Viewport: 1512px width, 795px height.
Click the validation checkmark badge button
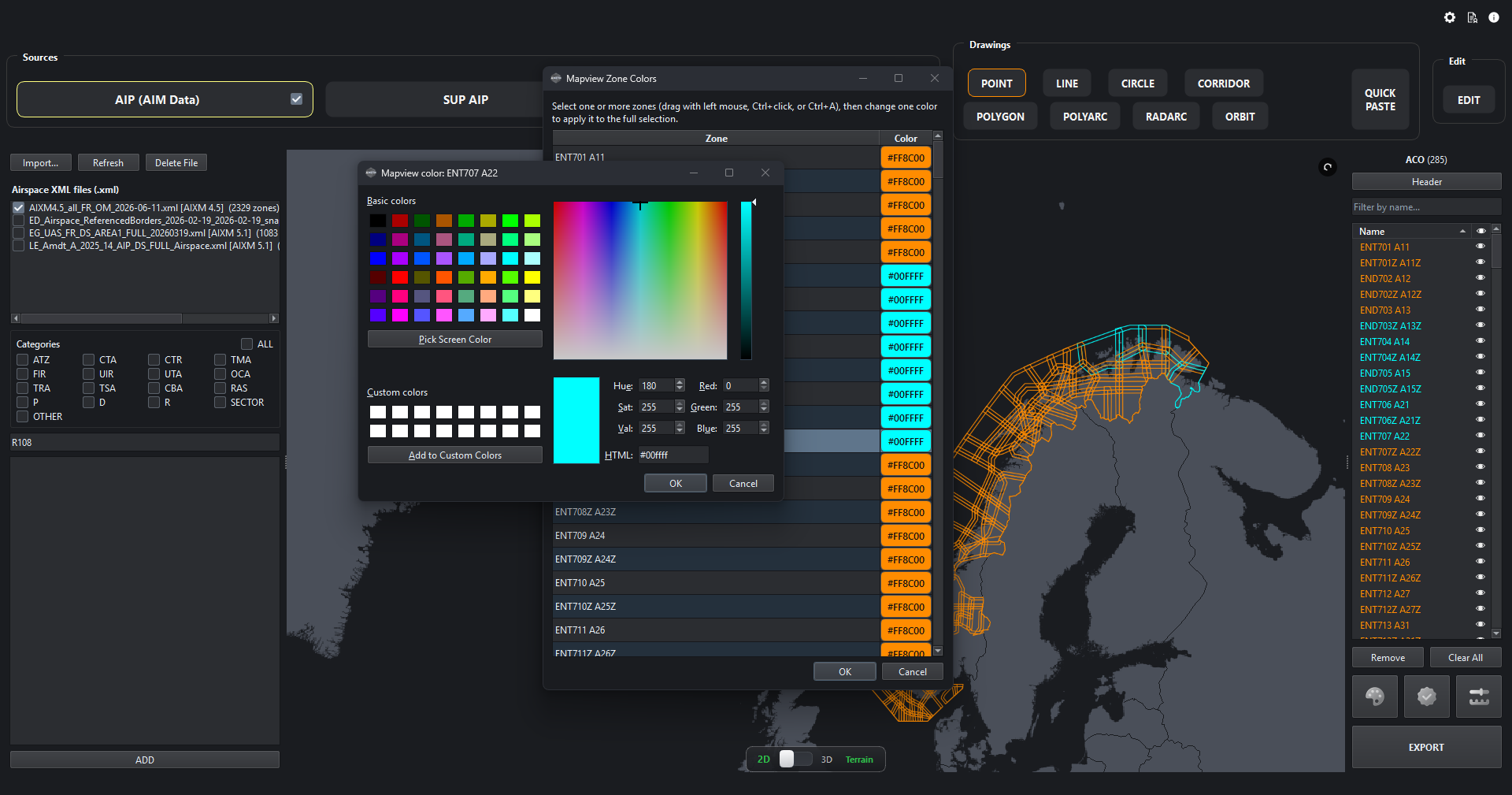click(1427, 697)
